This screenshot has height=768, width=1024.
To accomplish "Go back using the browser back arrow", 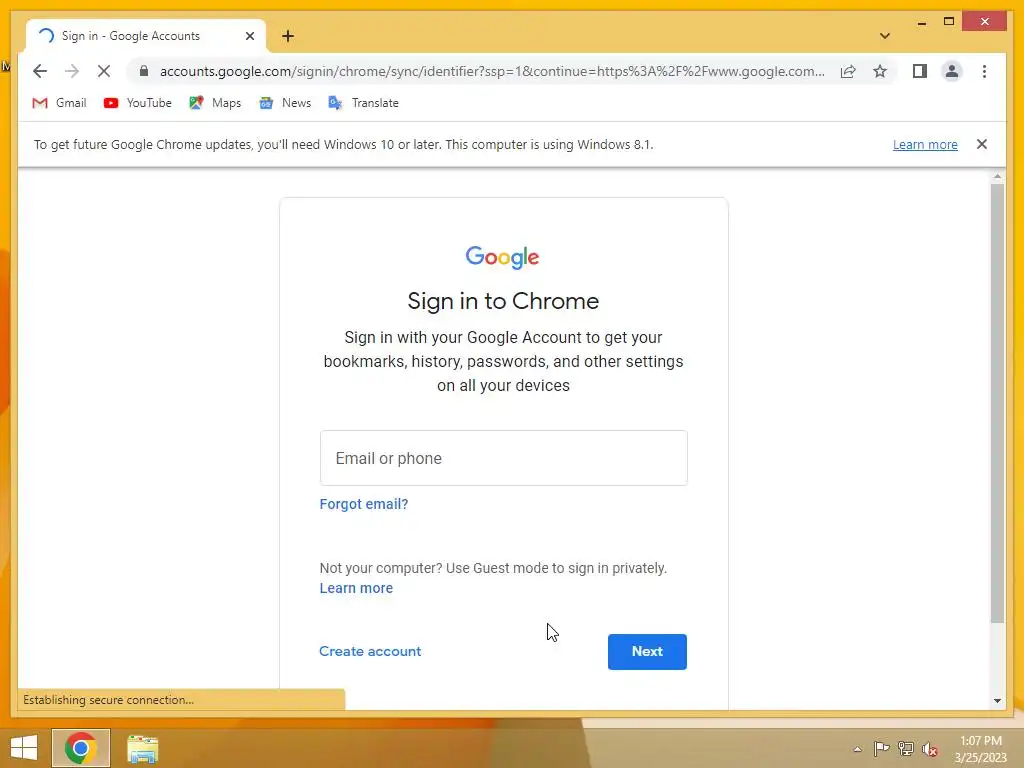I will tap(40, 71).
